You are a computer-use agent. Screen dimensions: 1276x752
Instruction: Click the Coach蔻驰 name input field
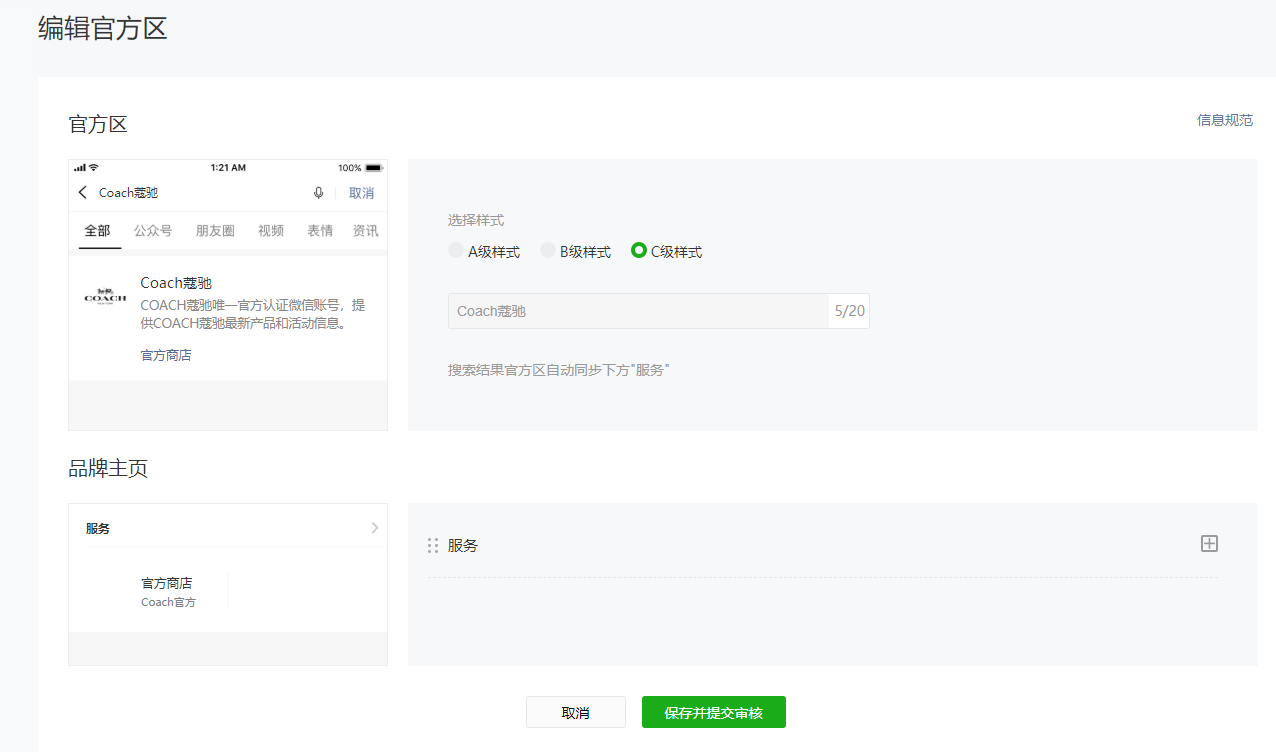pyautogui.click(x=638, y=311)
